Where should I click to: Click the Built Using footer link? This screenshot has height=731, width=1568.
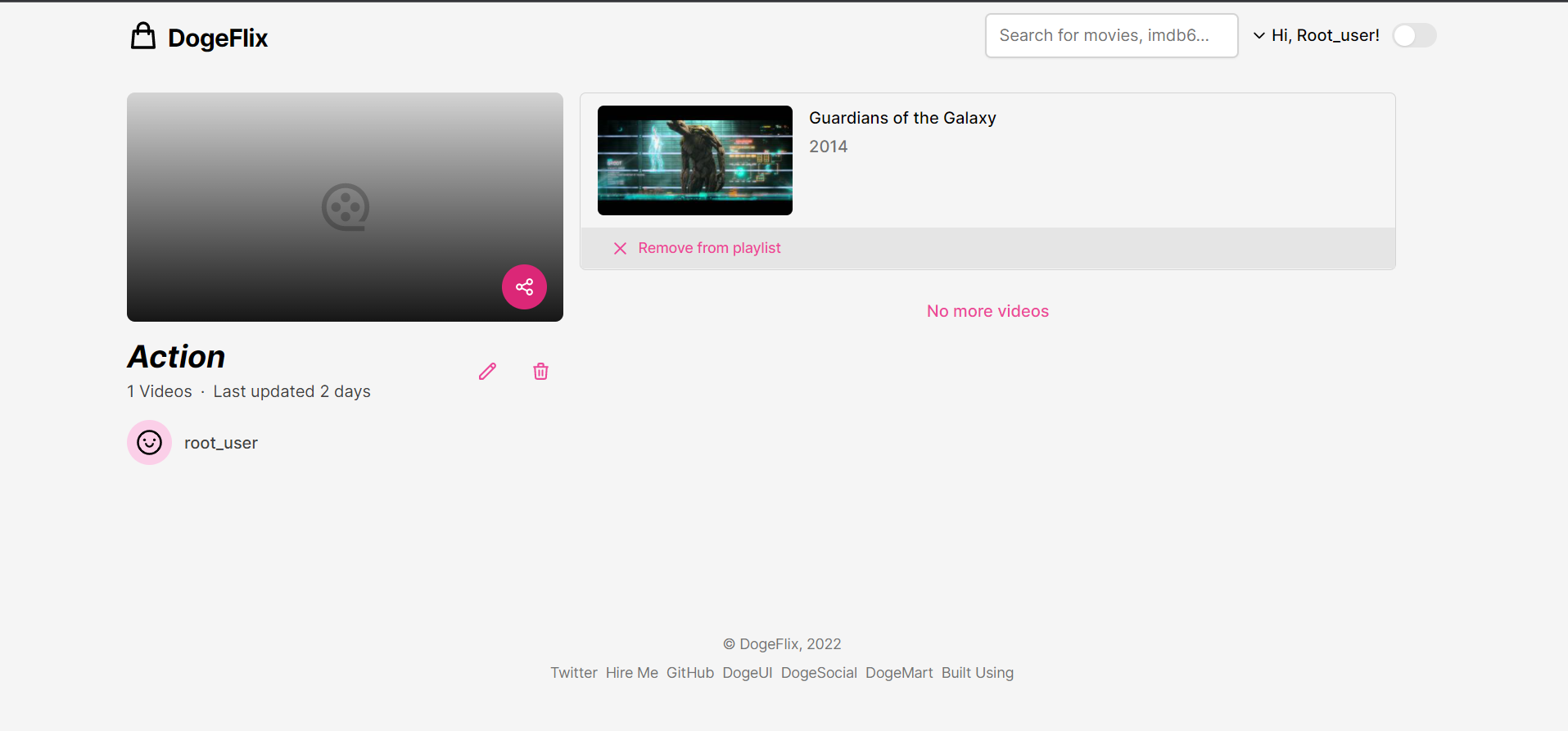click(x=977, y=673)
